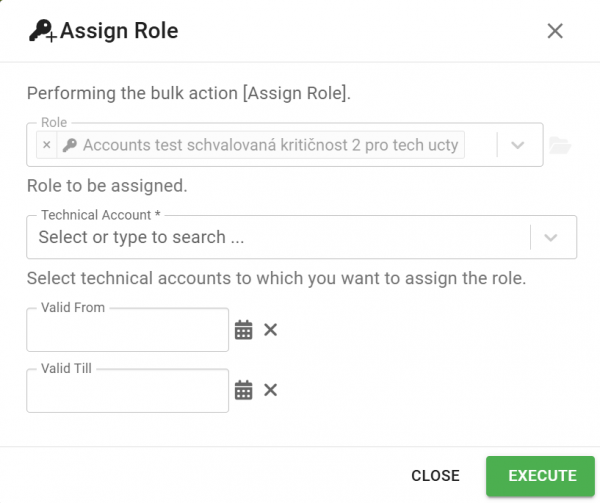
Task: Click the Assign Role key icon in header
Action: [42, 31]
